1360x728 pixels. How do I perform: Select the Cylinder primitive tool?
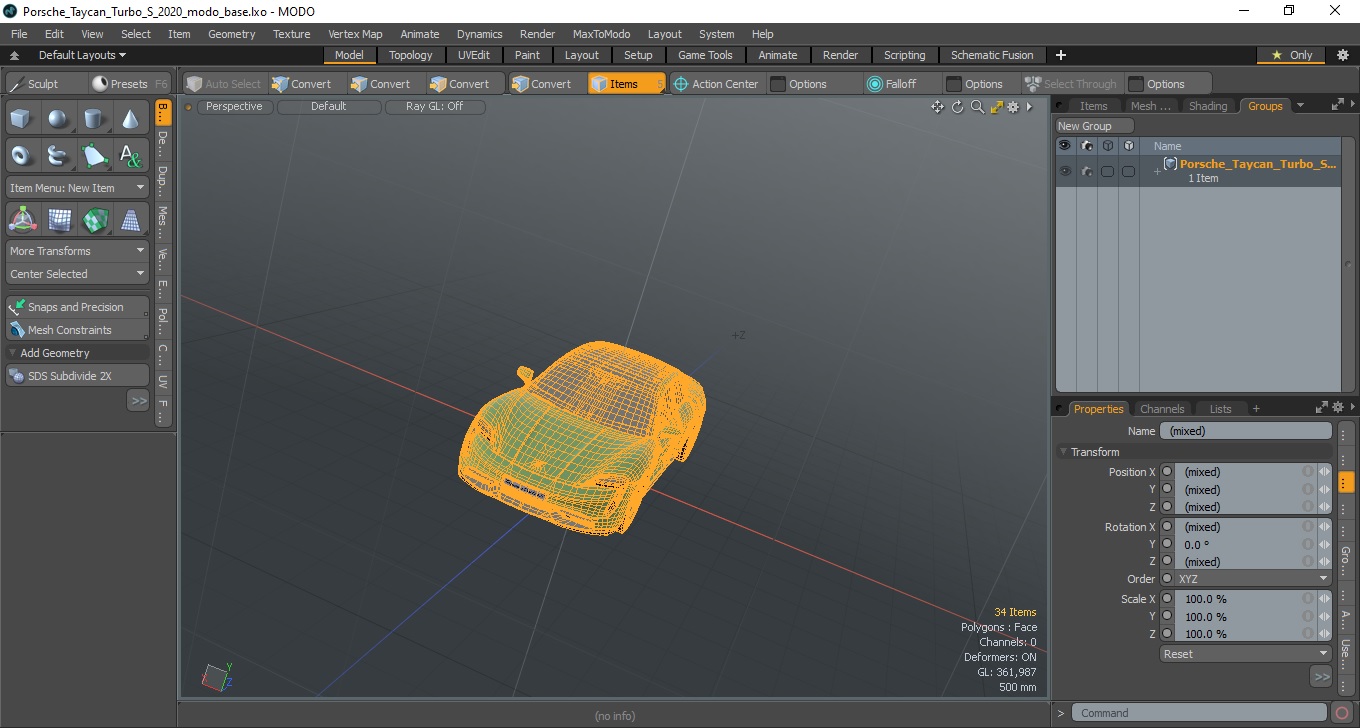click(x=94, y=120)
